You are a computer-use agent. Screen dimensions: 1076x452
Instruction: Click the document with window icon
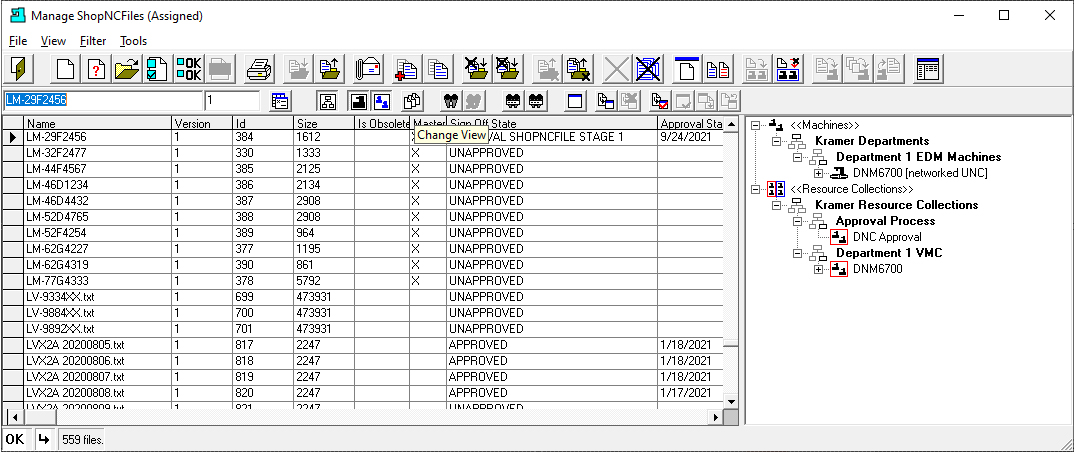tap(605, 101)
